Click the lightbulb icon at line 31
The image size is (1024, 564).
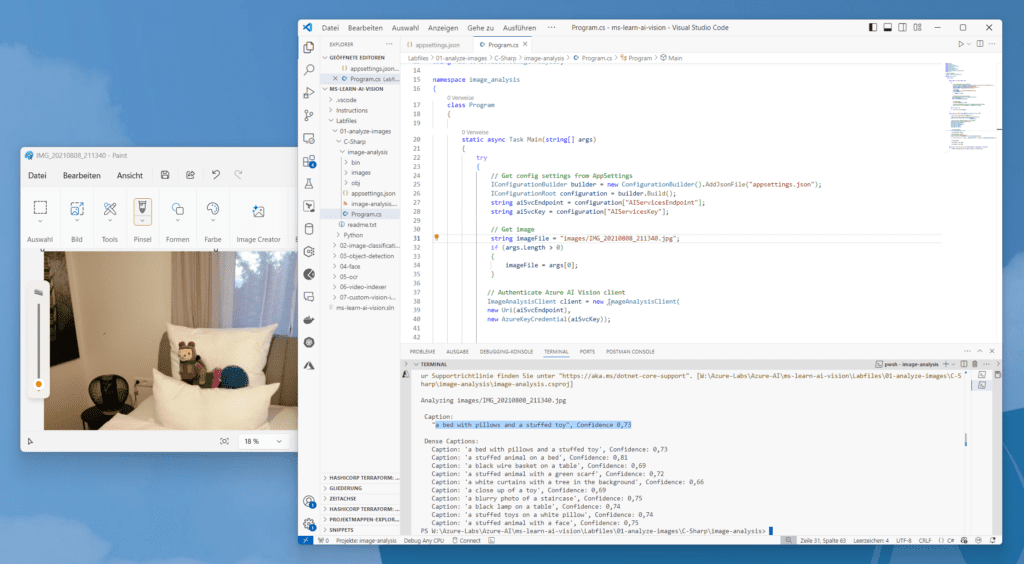436,238
